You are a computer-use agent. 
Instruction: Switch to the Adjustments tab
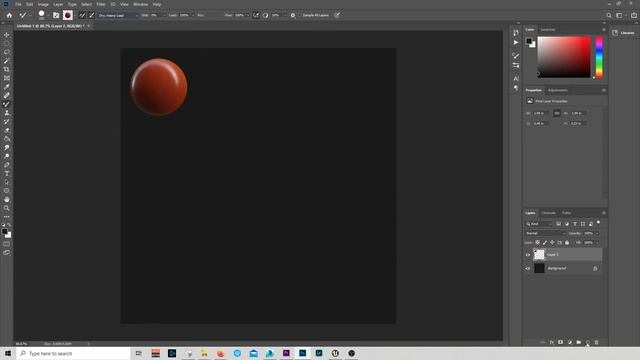[558, 90]
